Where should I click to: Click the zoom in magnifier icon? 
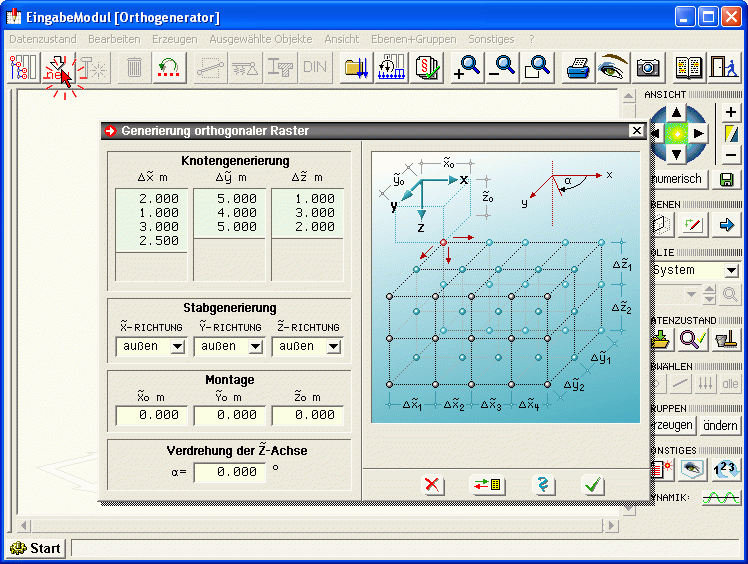(x=466, y=67)
